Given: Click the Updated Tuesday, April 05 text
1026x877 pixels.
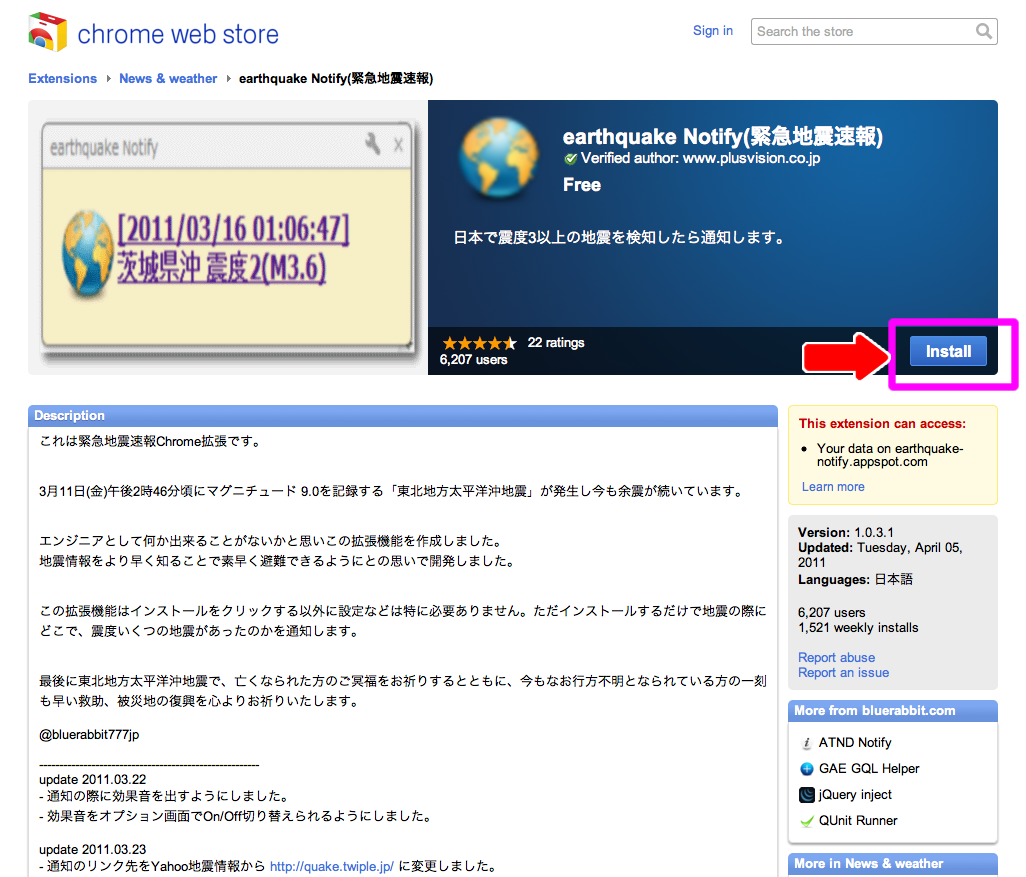Looking at the screenshot, I should click(x=880, y=555).
